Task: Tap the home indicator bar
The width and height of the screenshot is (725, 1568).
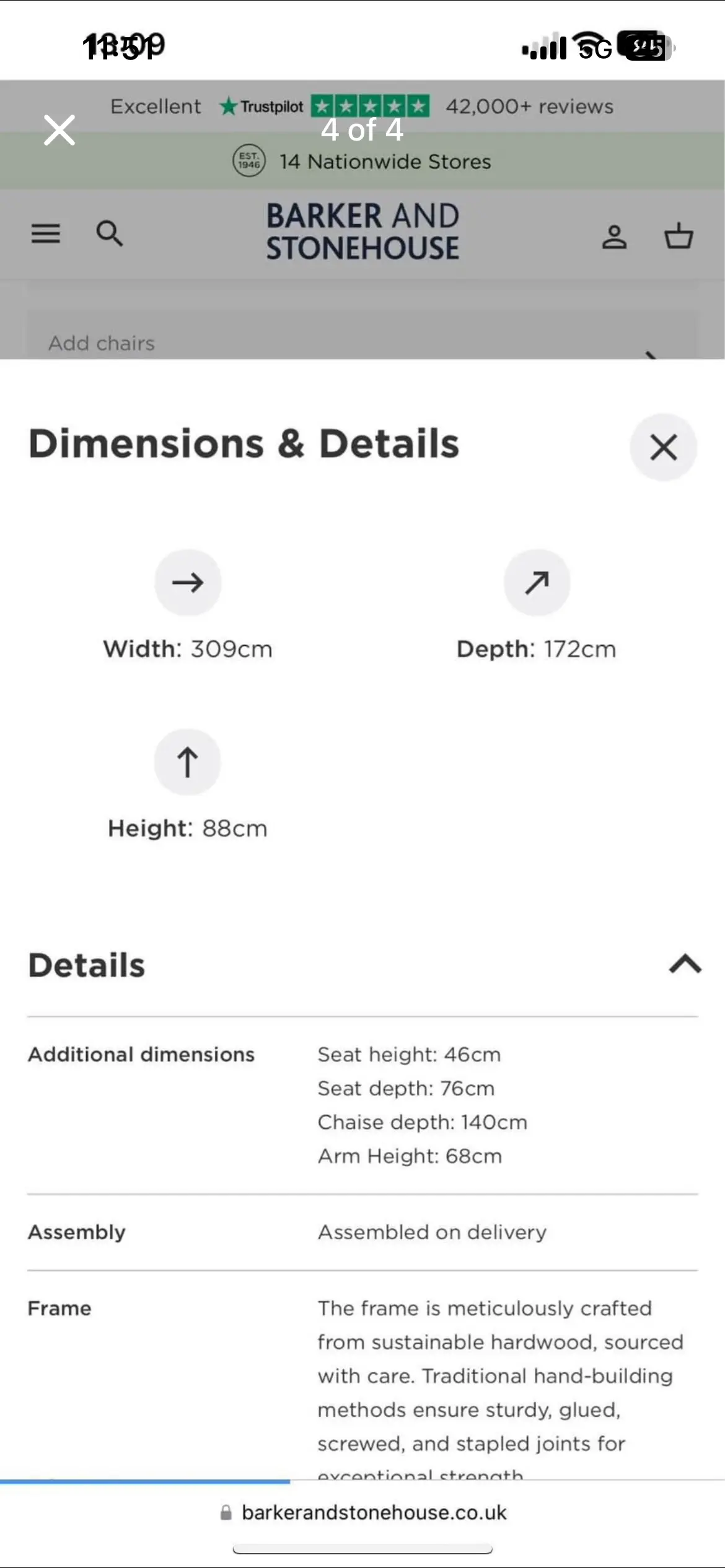Action: 362,1549
